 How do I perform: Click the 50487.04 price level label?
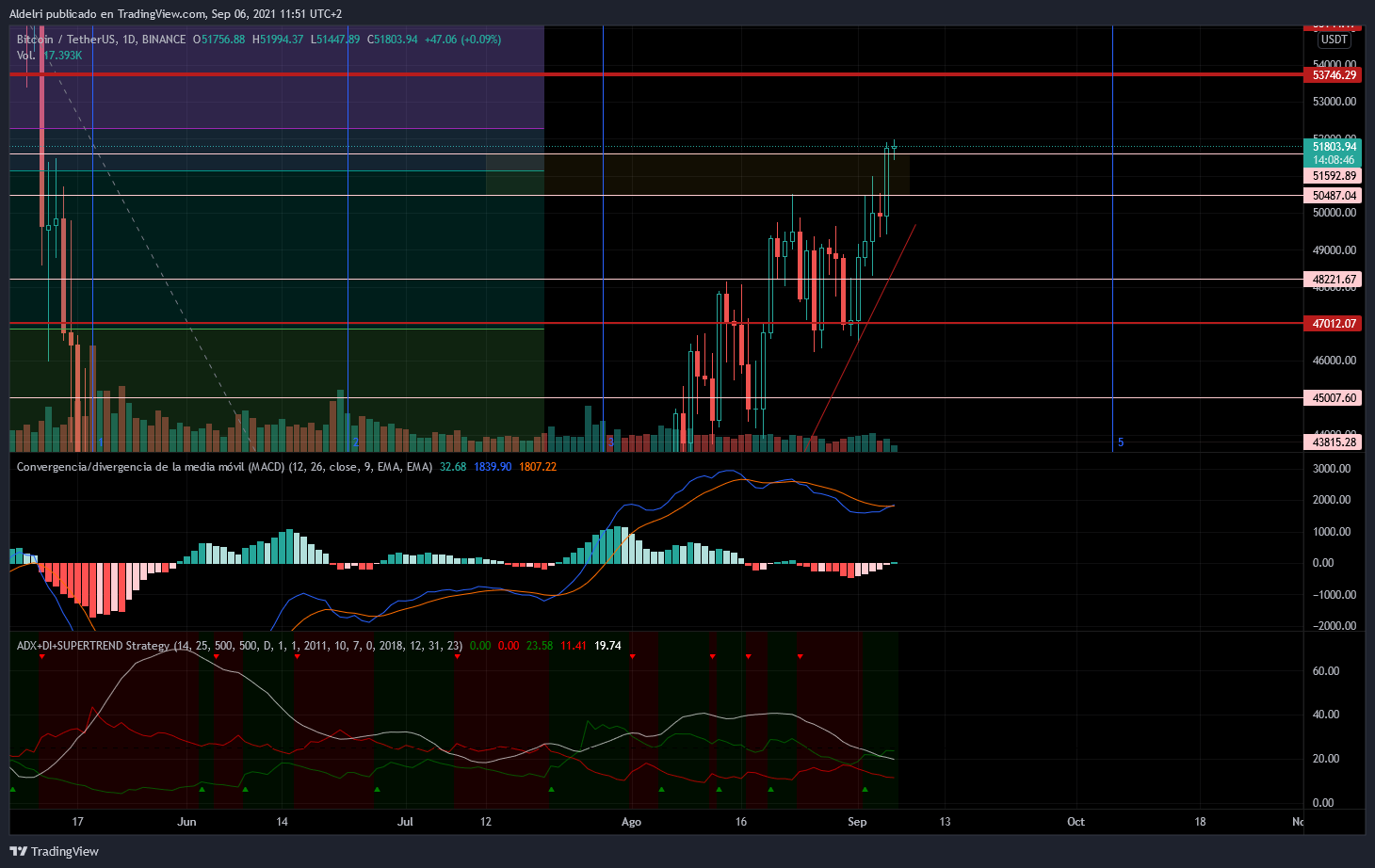pos(1334,196)
